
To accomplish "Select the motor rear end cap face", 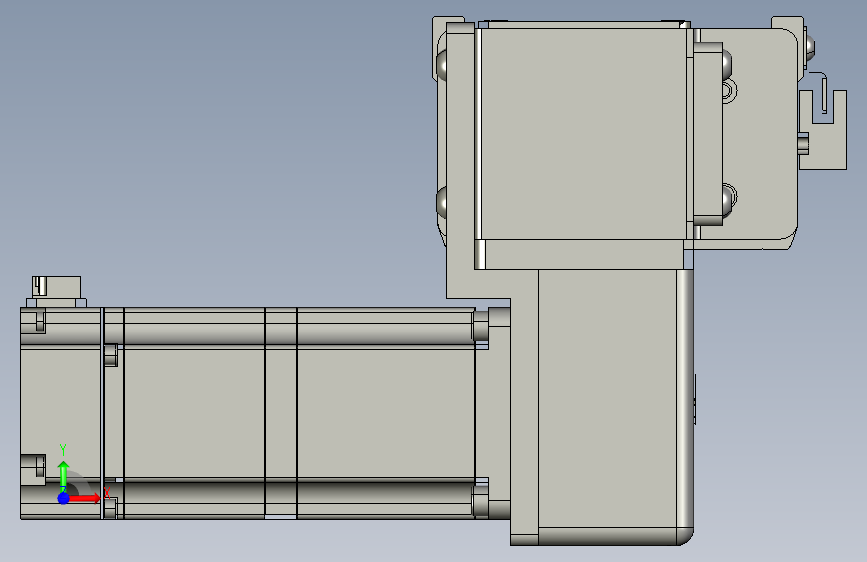I will (x=60, y=412).
